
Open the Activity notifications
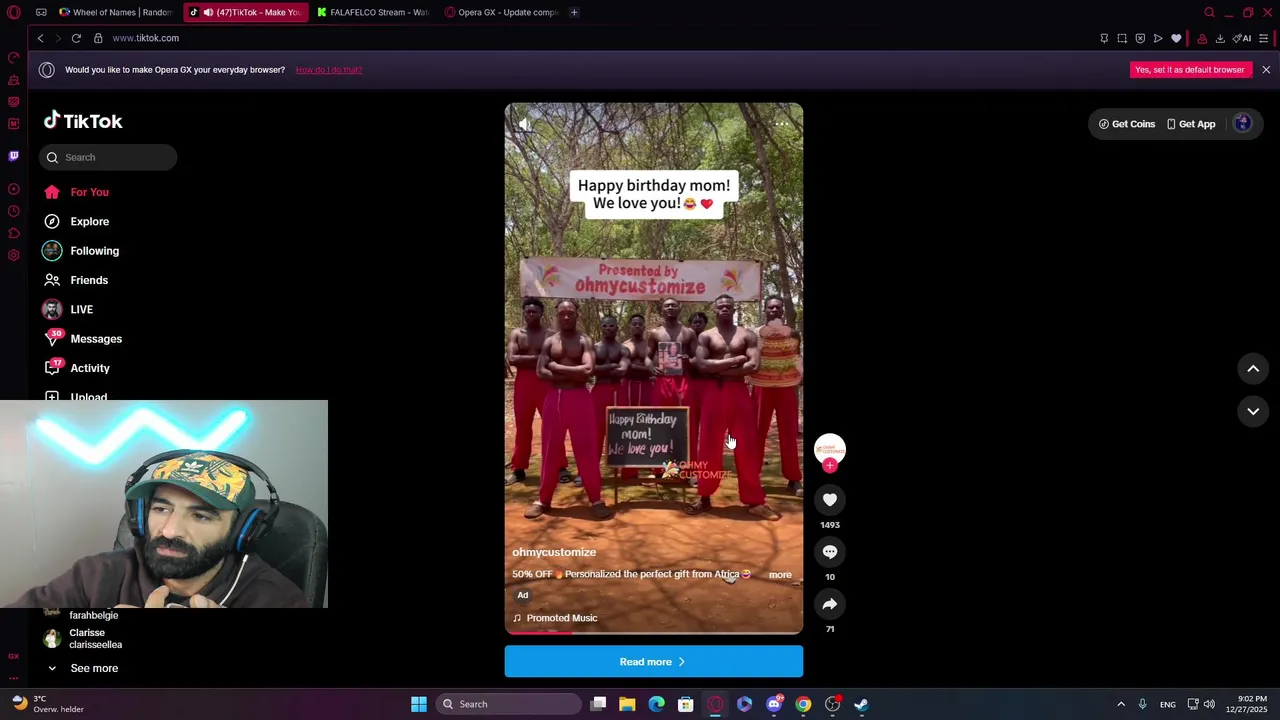point(77,368)
